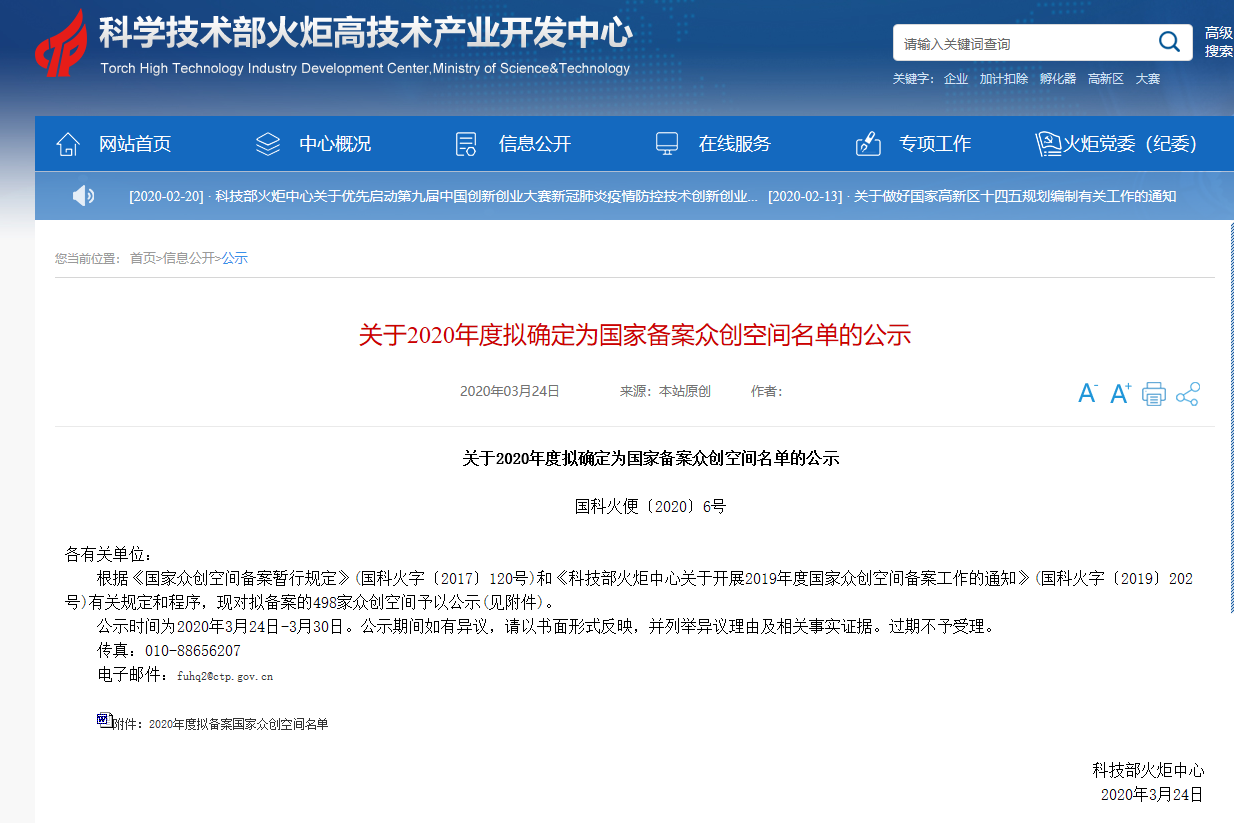Click the keyword search input field
Image resolution: width=1234 pixels, height=823 pixels.
click(1024, 43)
